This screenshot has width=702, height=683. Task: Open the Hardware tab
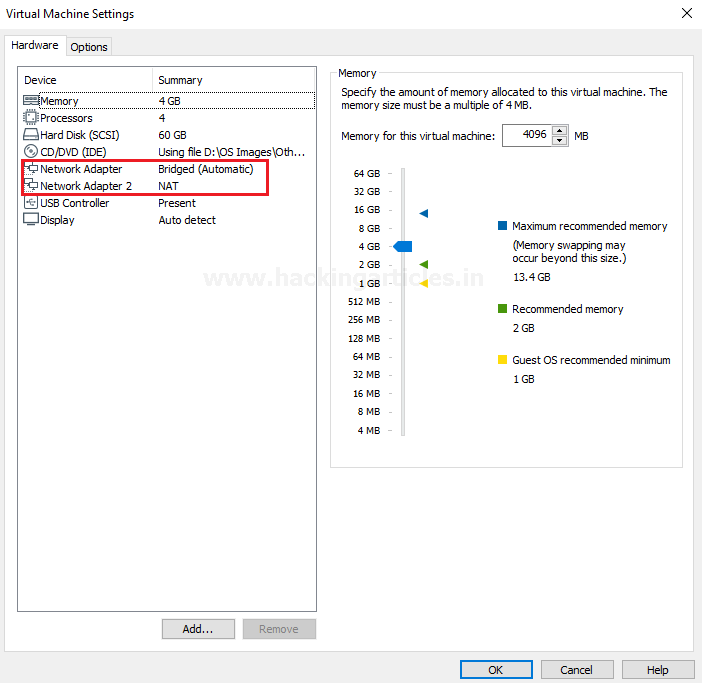click(34, 46)
